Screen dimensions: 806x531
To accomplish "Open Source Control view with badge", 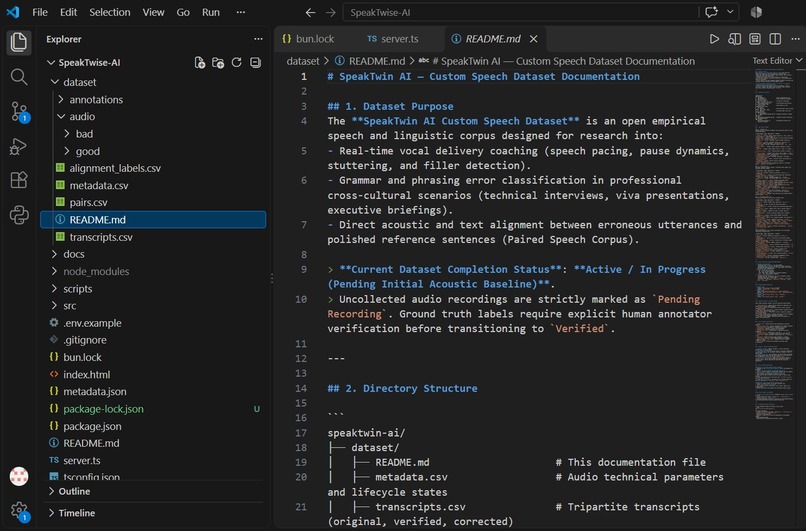I will click(x=19, y=112).
